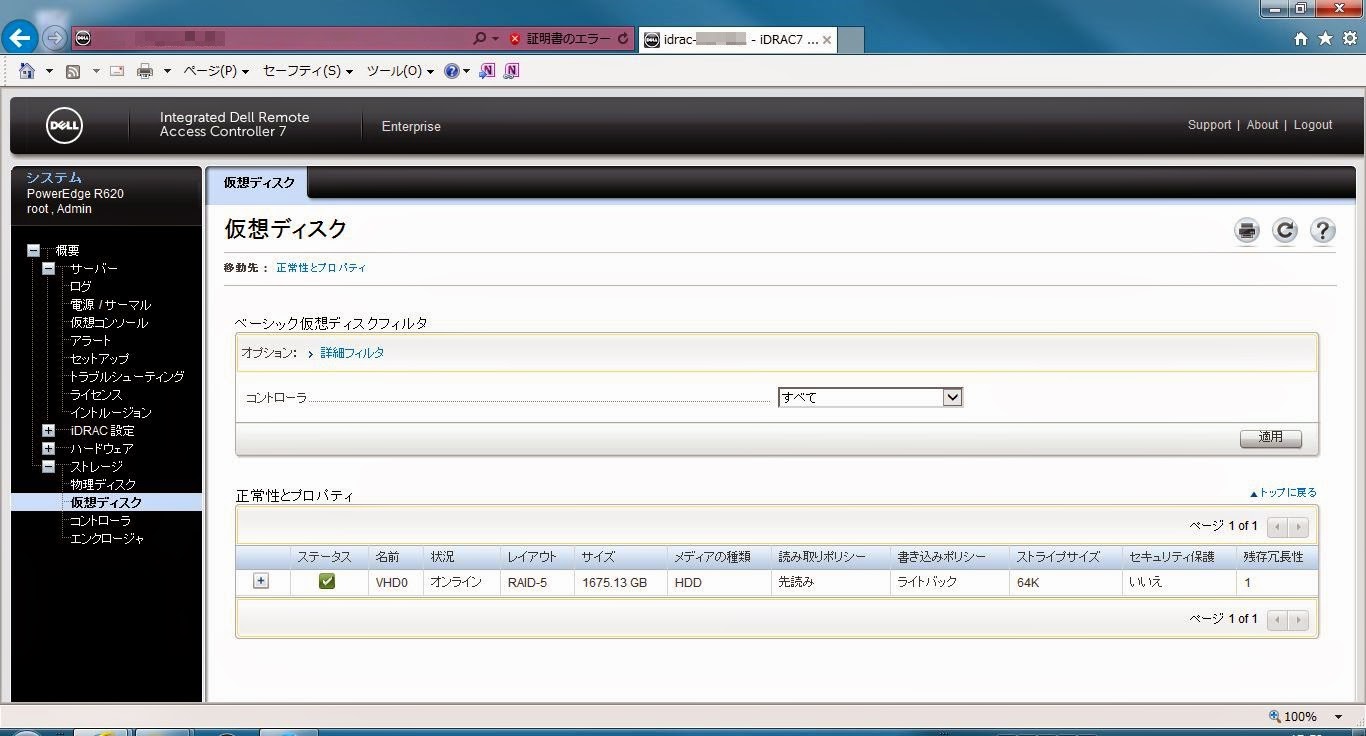Image resolution: width=1366 pixels, height=736 pixels.
Task: Click the 適用 button
Action: [x=1270, y=438]
